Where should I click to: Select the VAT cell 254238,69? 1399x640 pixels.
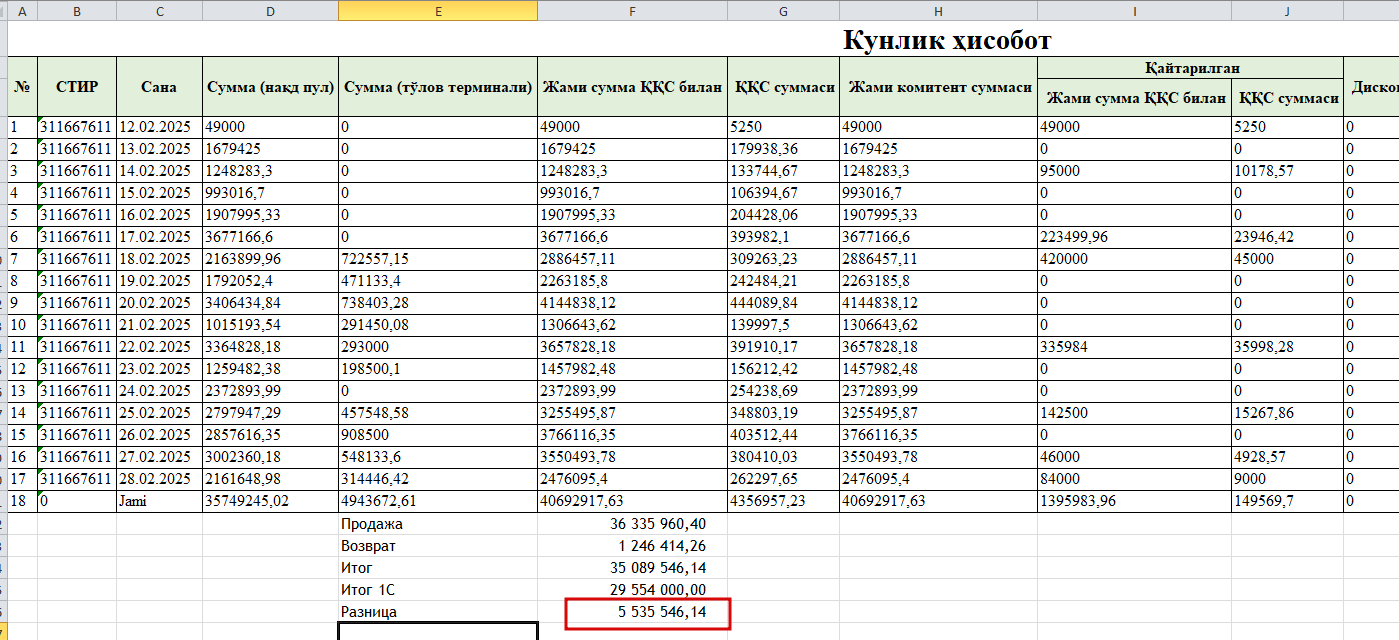[x=783, y=391]
